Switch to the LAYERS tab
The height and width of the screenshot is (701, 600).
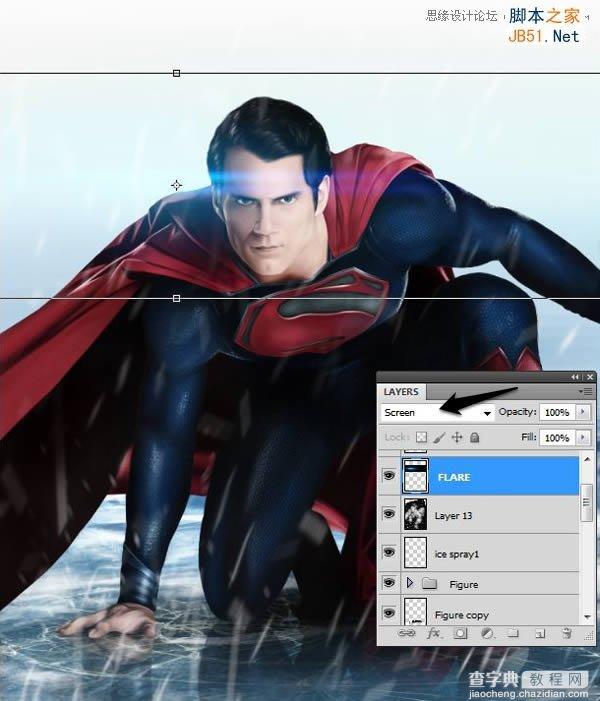point(401,392)
